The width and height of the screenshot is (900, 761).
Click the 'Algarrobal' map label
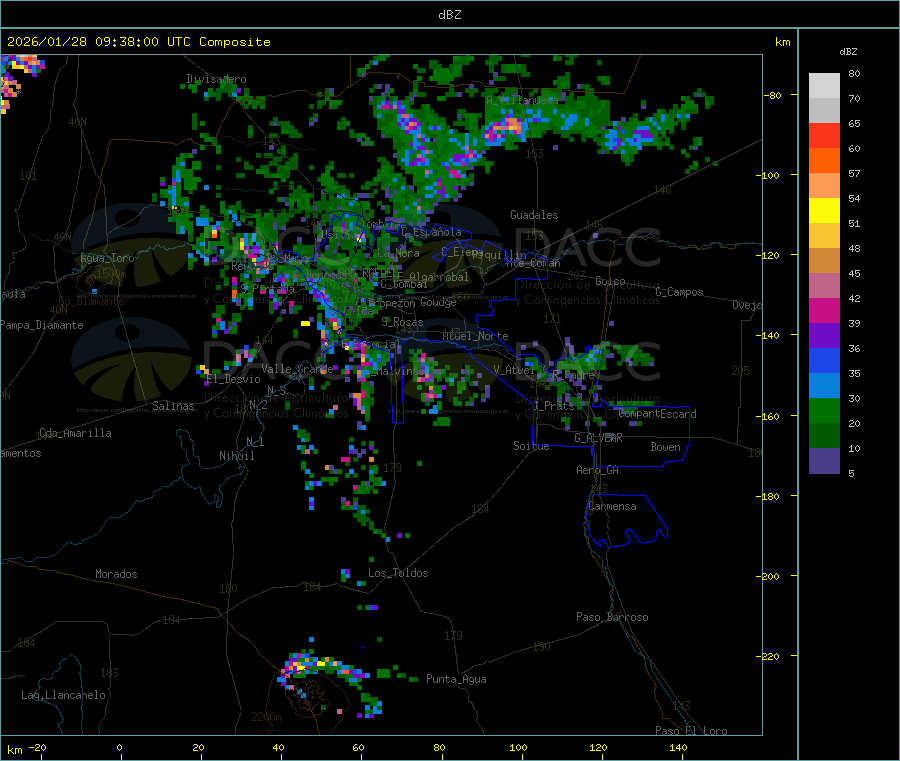pos(439,277)
